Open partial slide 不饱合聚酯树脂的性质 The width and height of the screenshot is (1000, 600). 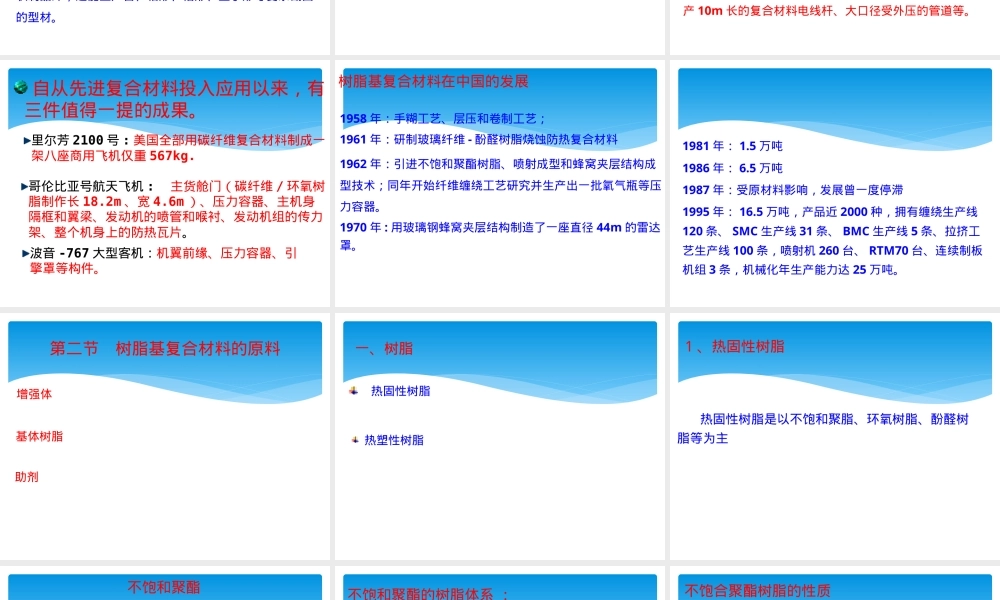coord(835,583)
